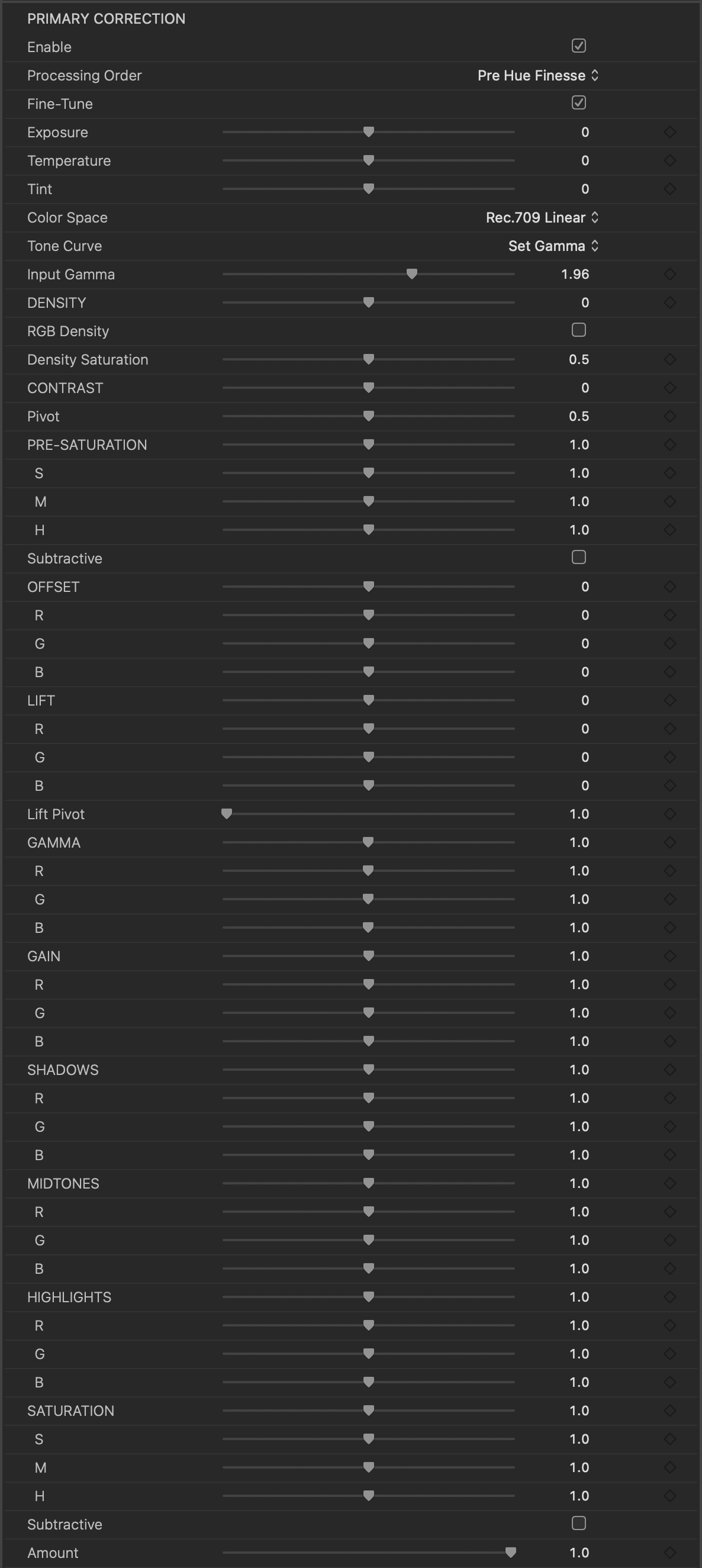Click the Input Gamma keyframe diamond
Screen dimensions: 702x1568
pos(669,275)
